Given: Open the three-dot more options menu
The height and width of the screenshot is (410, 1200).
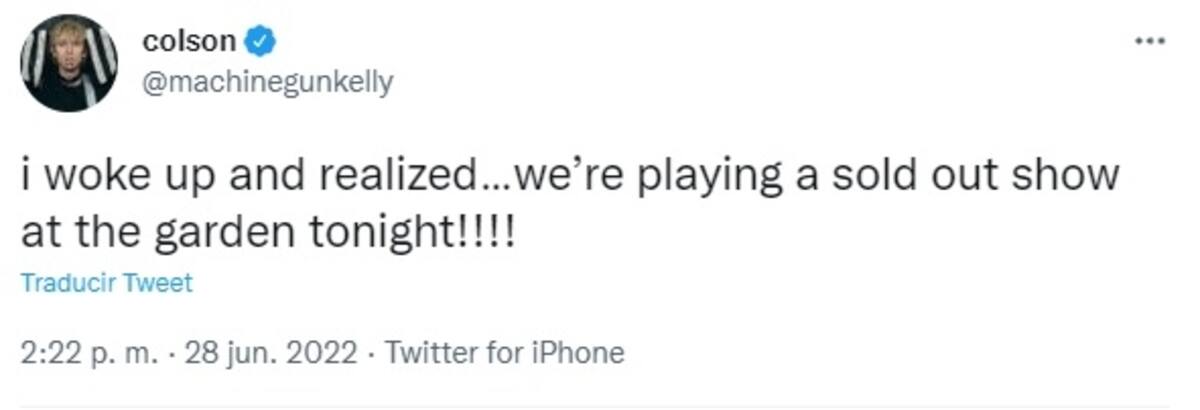Looking at the screenshot, I should coord(1150,40).
